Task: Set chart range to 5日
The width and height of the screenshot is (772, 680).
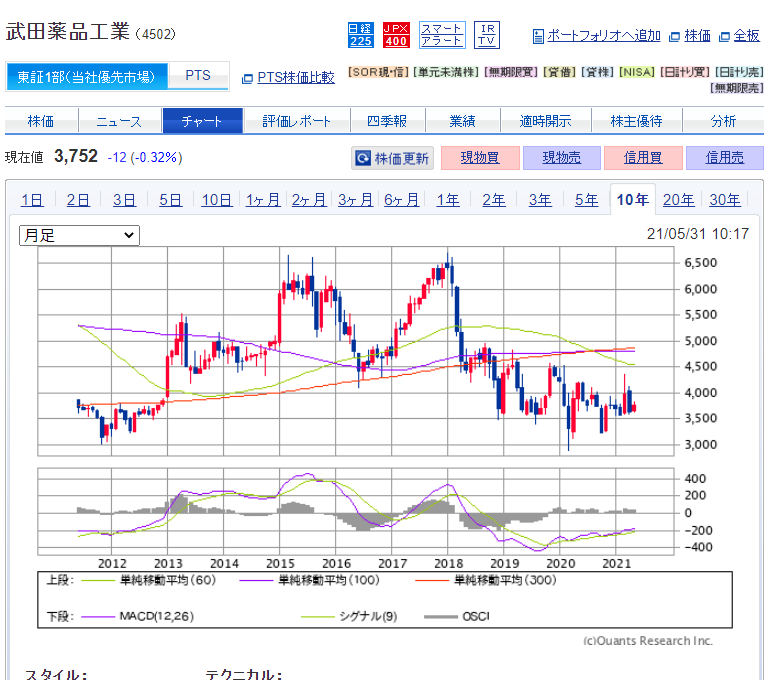Action: point(170,200)
